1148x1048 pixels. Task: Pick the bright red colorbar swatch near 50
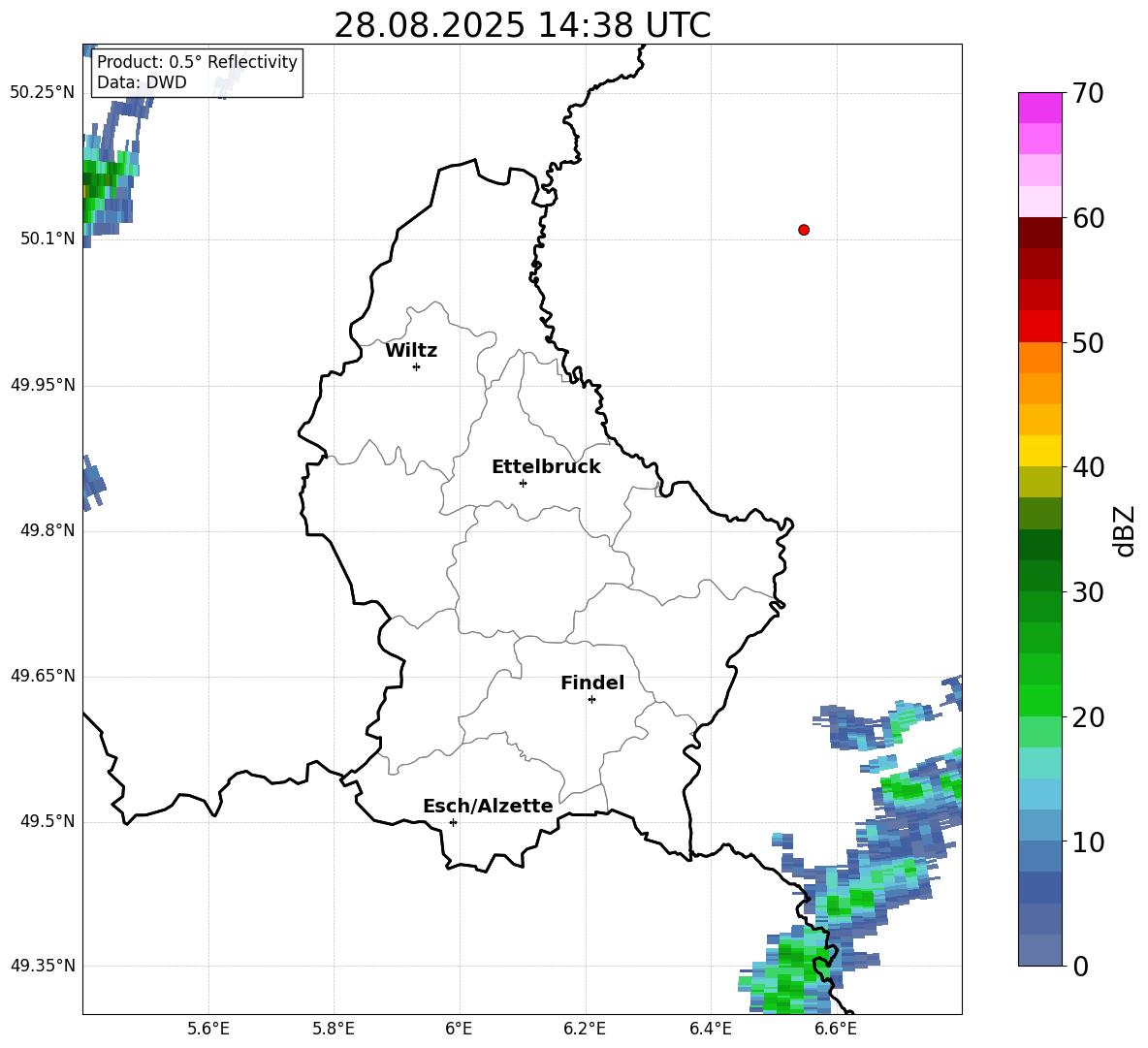point(1039,327)
